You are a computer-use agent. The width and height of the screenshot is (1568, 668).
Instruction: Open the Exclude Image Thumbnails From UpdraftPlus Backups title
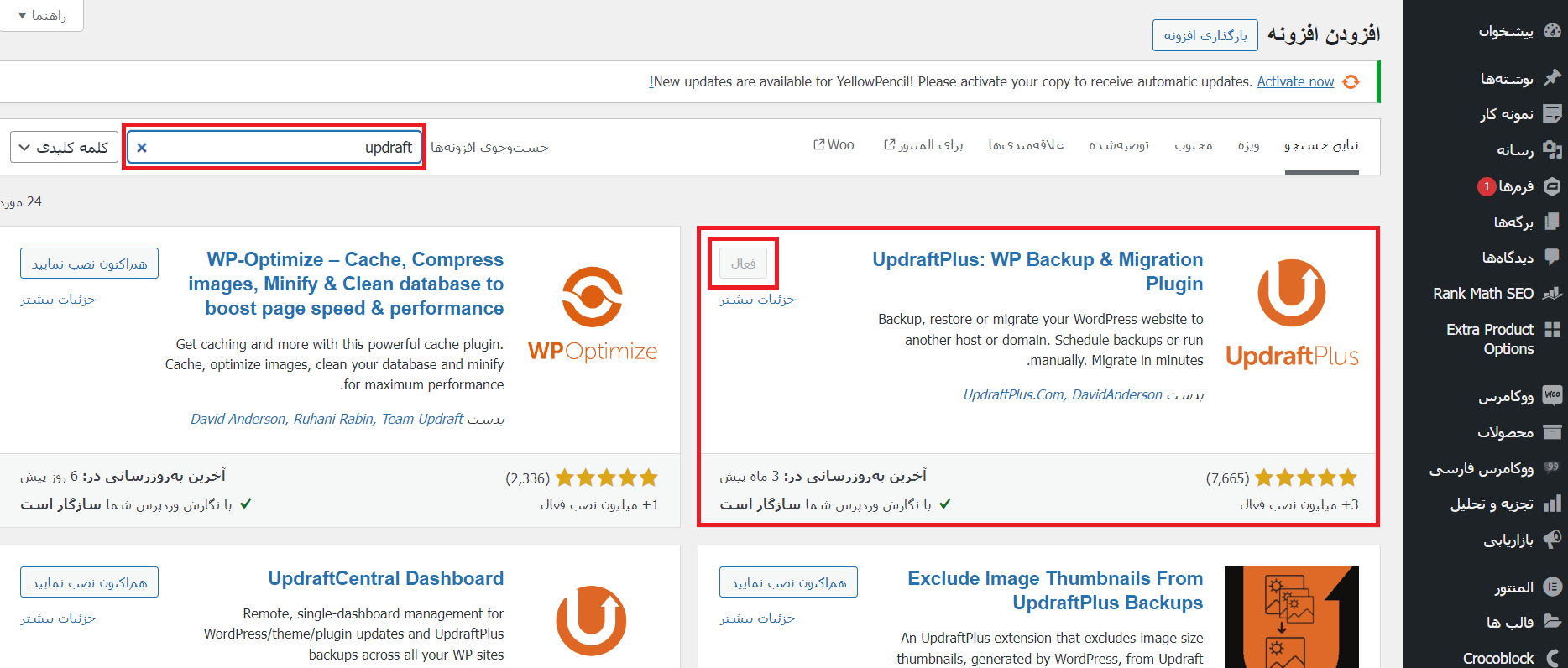[1055, 591]
